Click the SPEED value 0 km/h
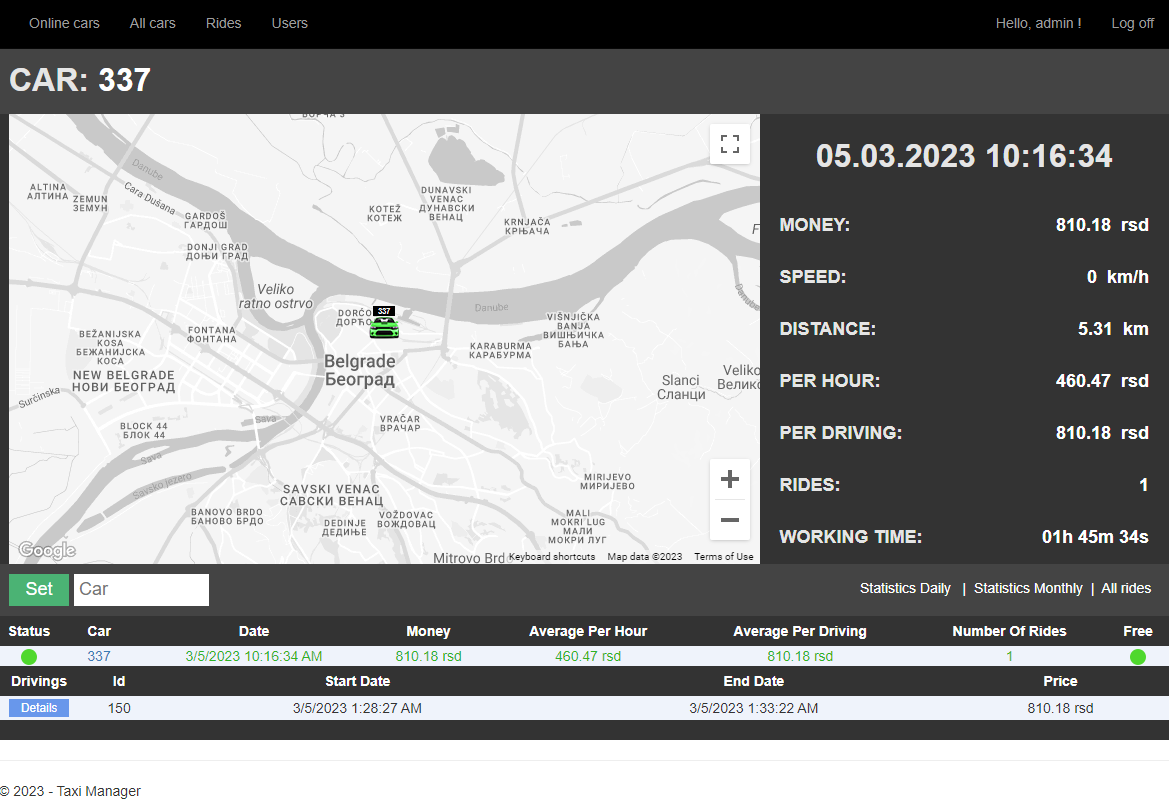 (x=1118, y=277)
